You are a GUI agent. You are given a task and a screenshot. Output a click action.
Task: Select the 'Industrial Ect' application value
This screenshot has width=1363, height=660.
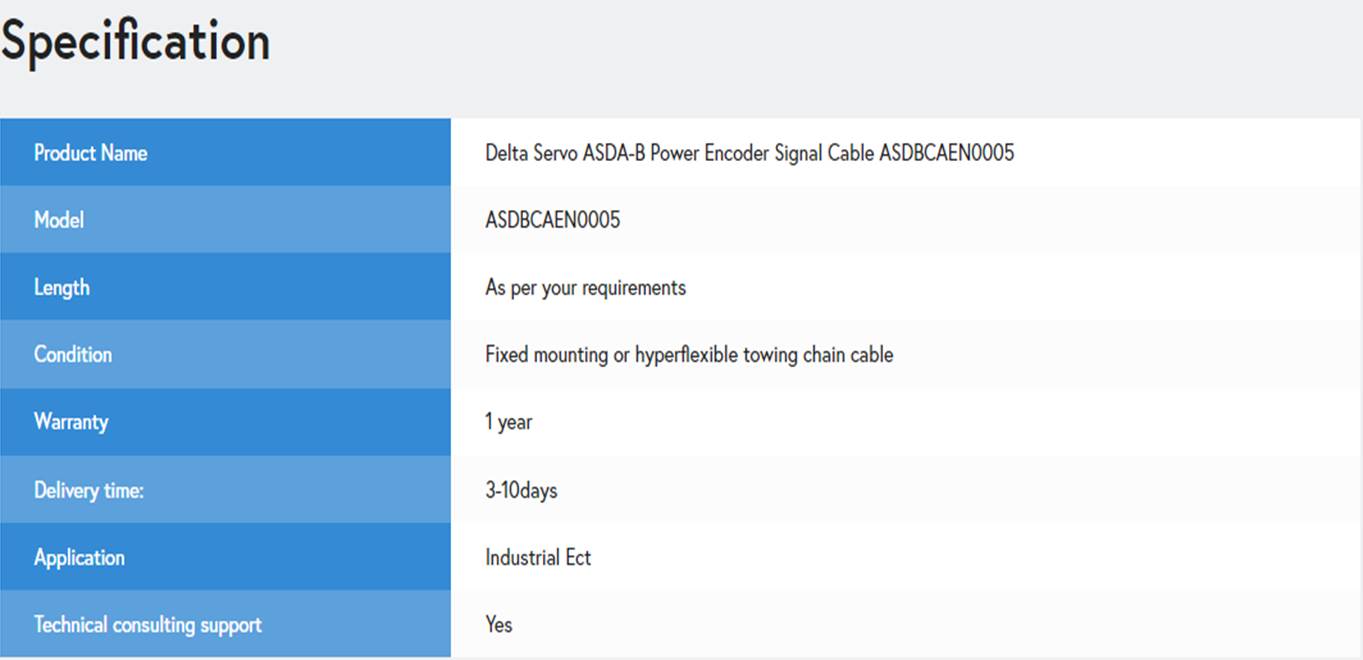538,557
